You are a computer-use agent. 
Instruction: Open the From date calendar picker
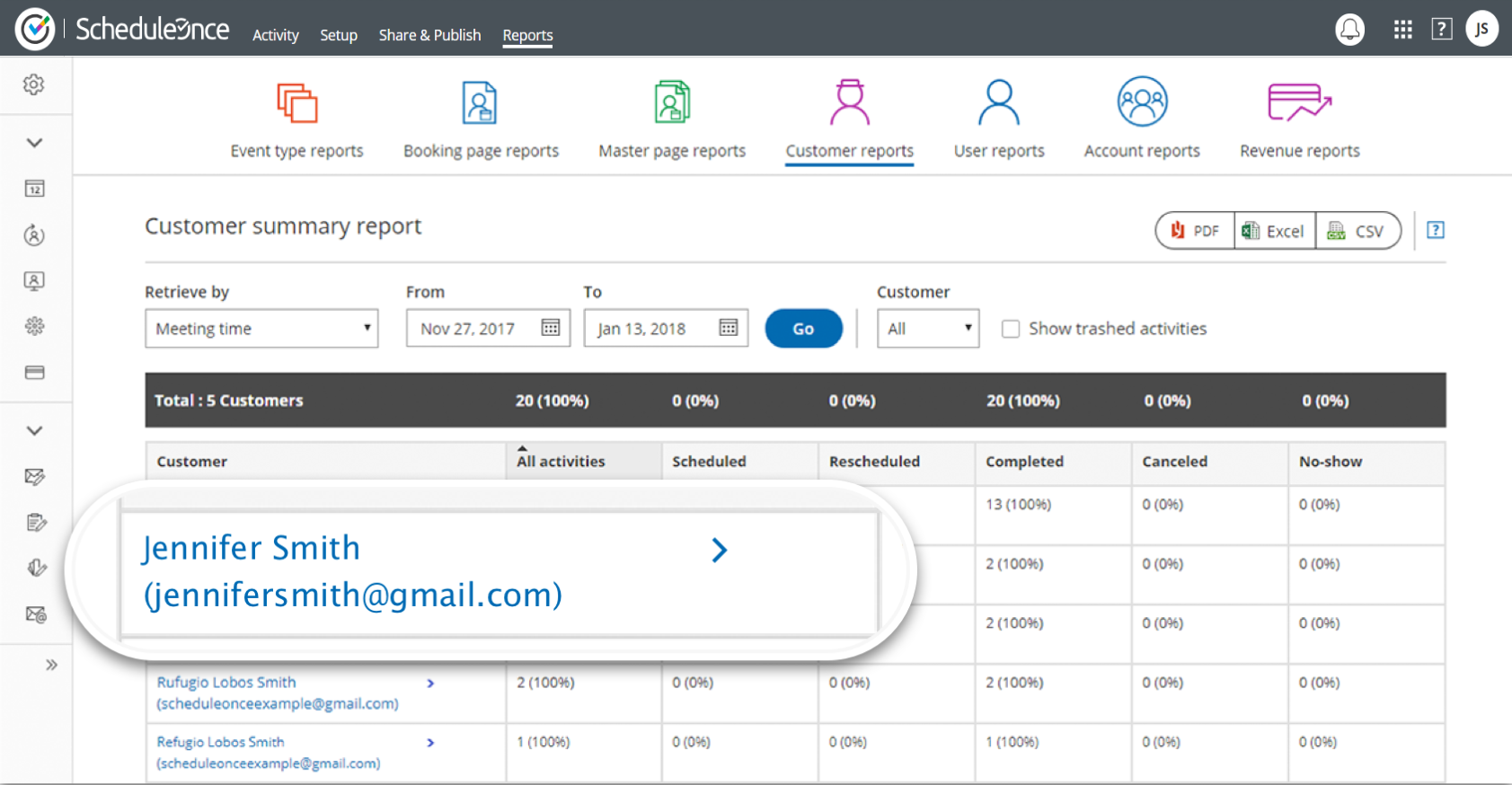click(551, 328)
